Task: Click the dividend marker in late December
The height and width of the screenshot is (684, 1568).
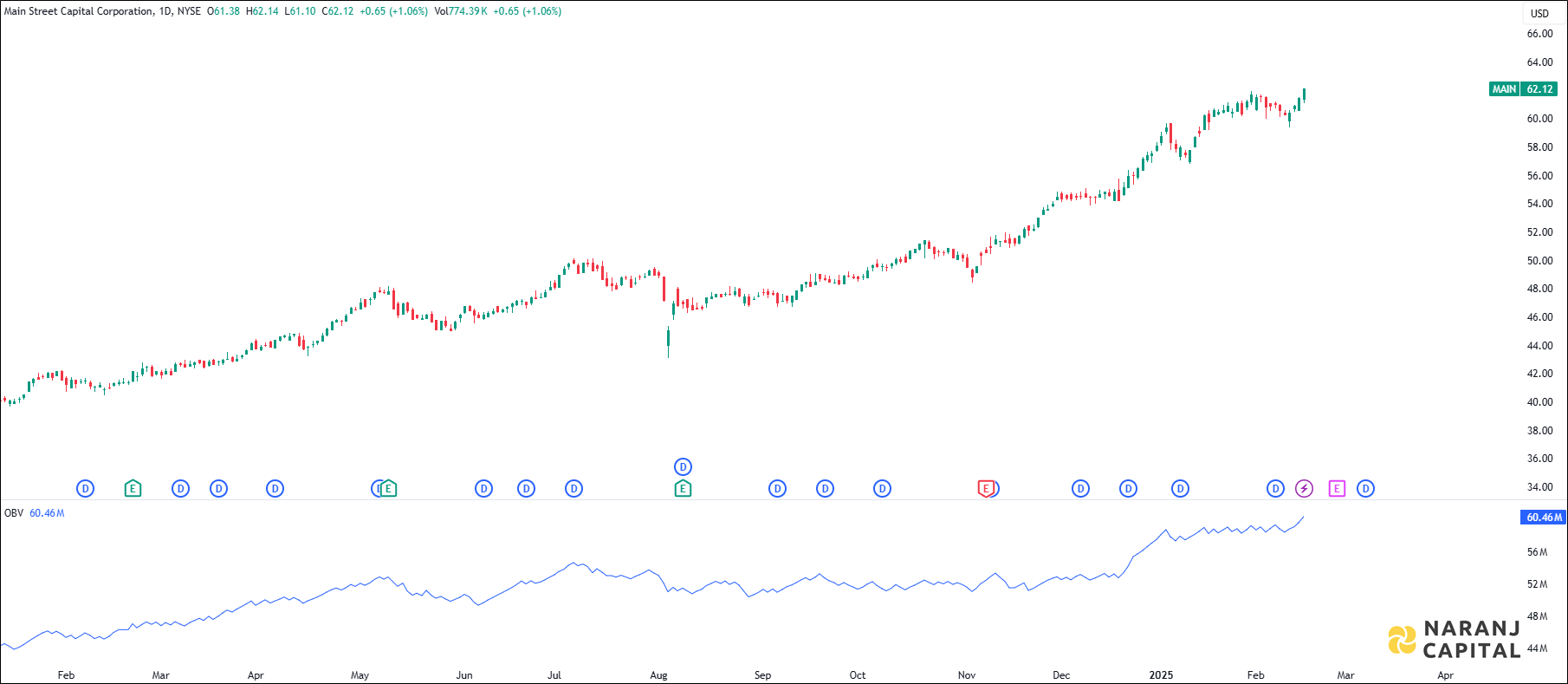Action: (1128, 489)
